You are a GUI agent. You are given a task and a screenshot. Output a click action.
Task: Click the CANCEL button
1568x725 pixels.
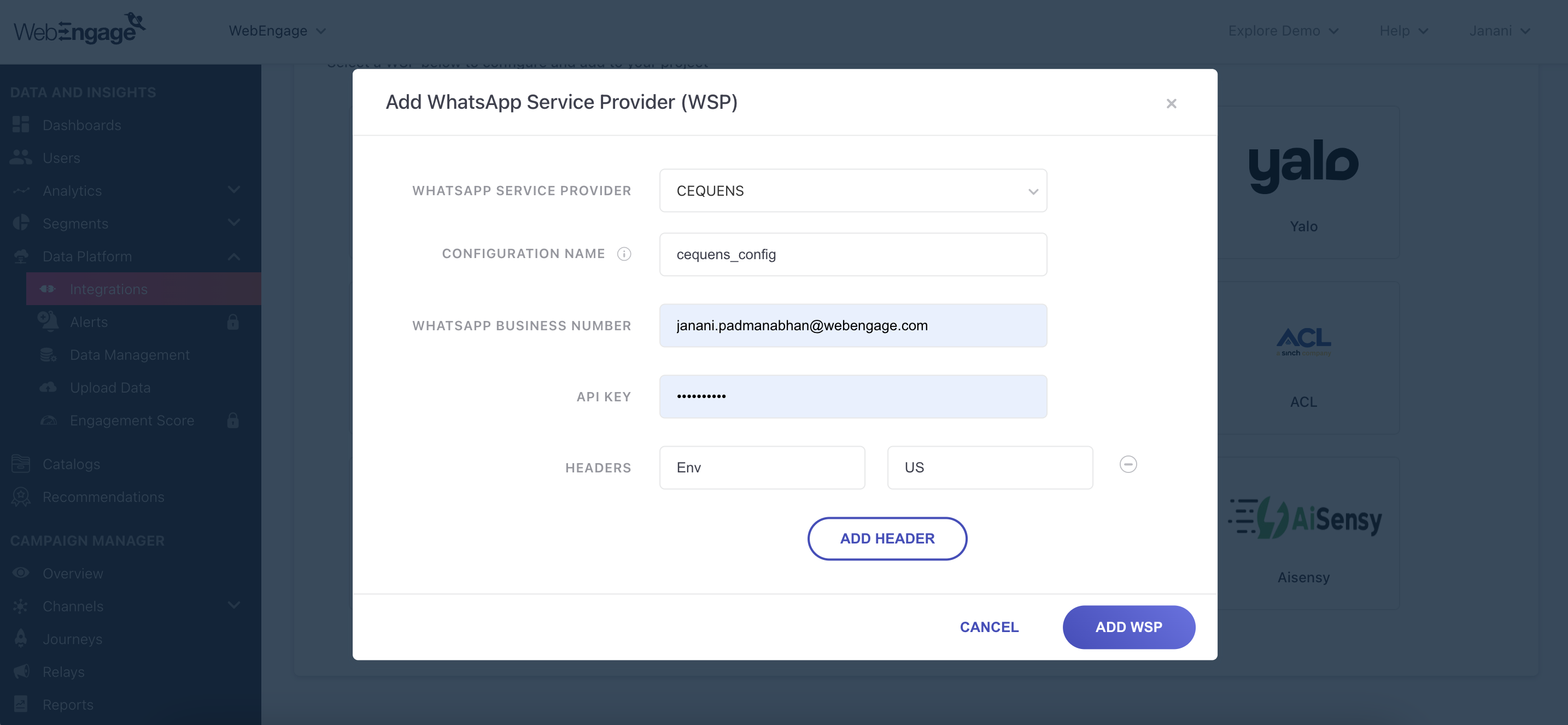click(989, 627)
